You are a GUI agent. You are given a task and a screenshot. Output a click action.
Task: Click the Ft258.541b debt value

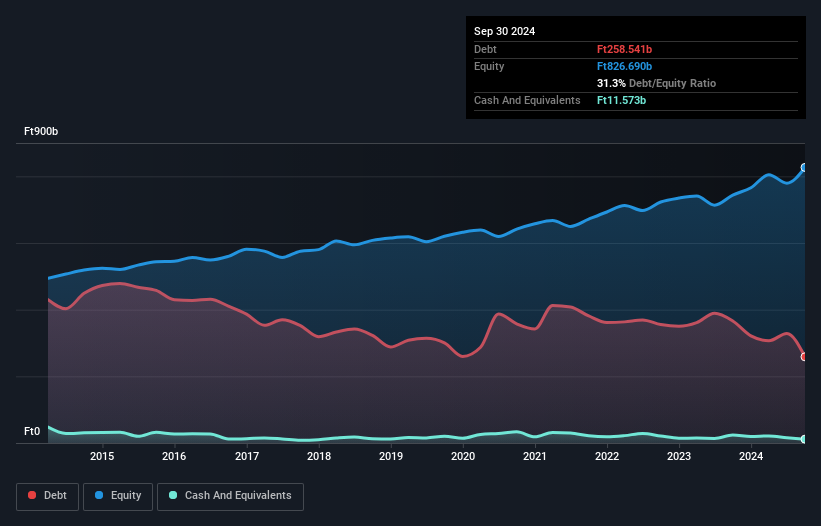click(x=624, y=49)
